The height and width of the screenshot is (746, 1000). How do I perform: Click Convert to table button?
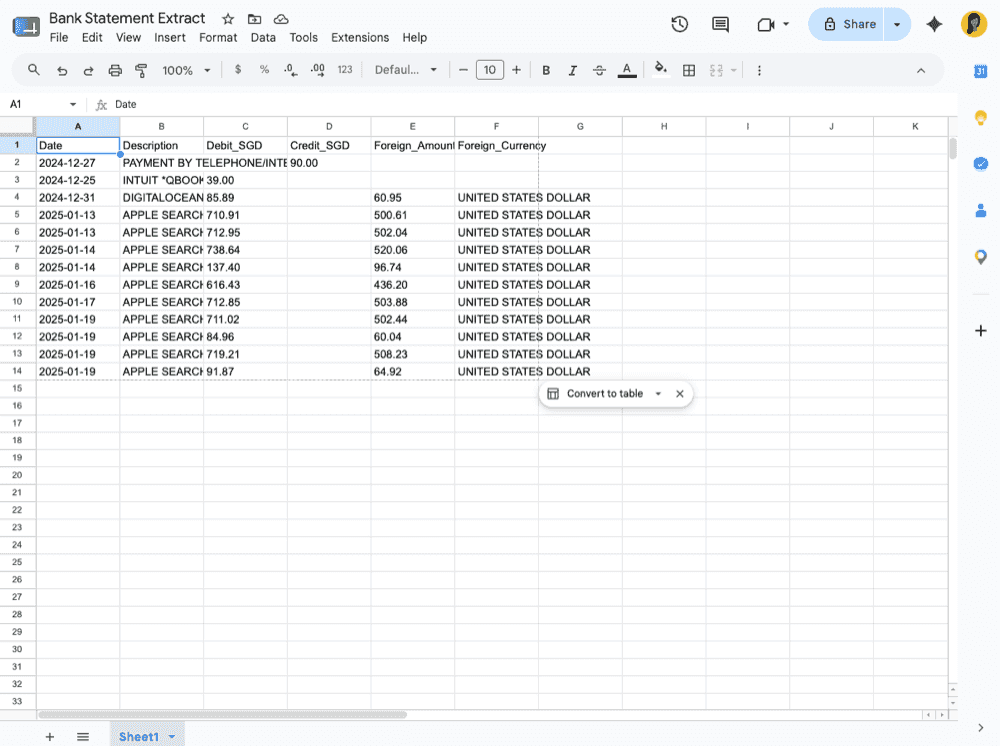pyautogui.click(x=596, y=393)
